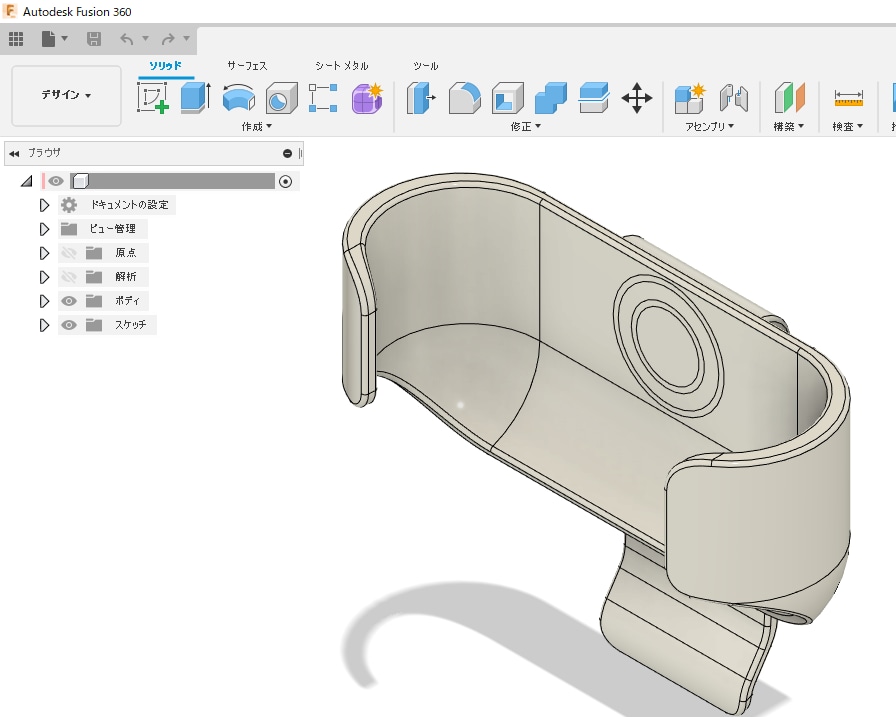
Task: Open the File menu icon
Action: [49, 39]
